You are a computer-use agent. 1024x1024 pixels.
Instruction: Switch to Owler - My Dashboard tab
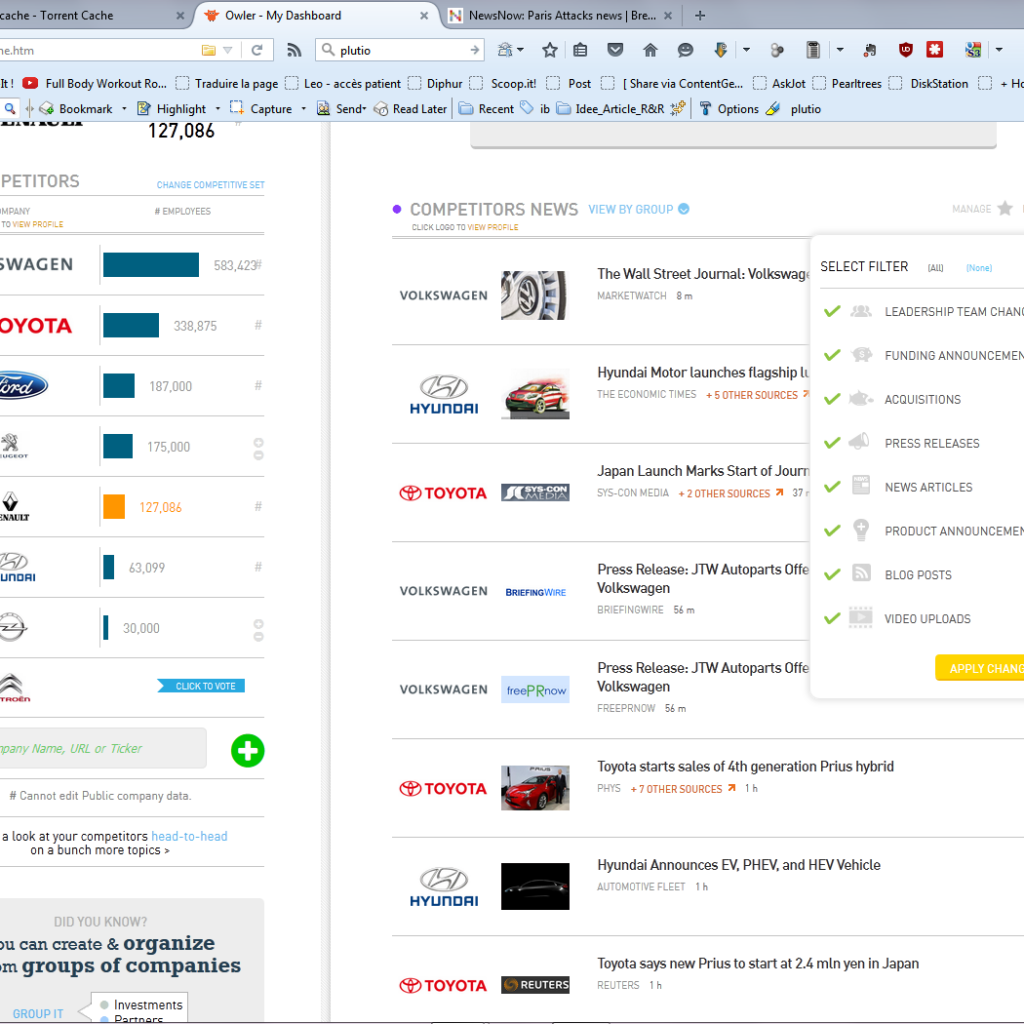(x=317, y=15)
